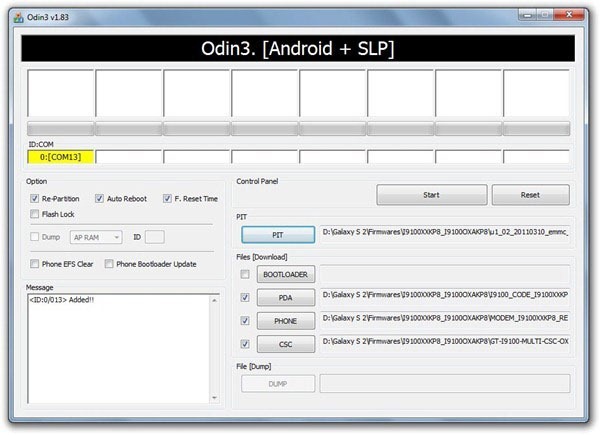Click the Start button
This screenshot has width=600, height=435.
(x=432, y=195)
